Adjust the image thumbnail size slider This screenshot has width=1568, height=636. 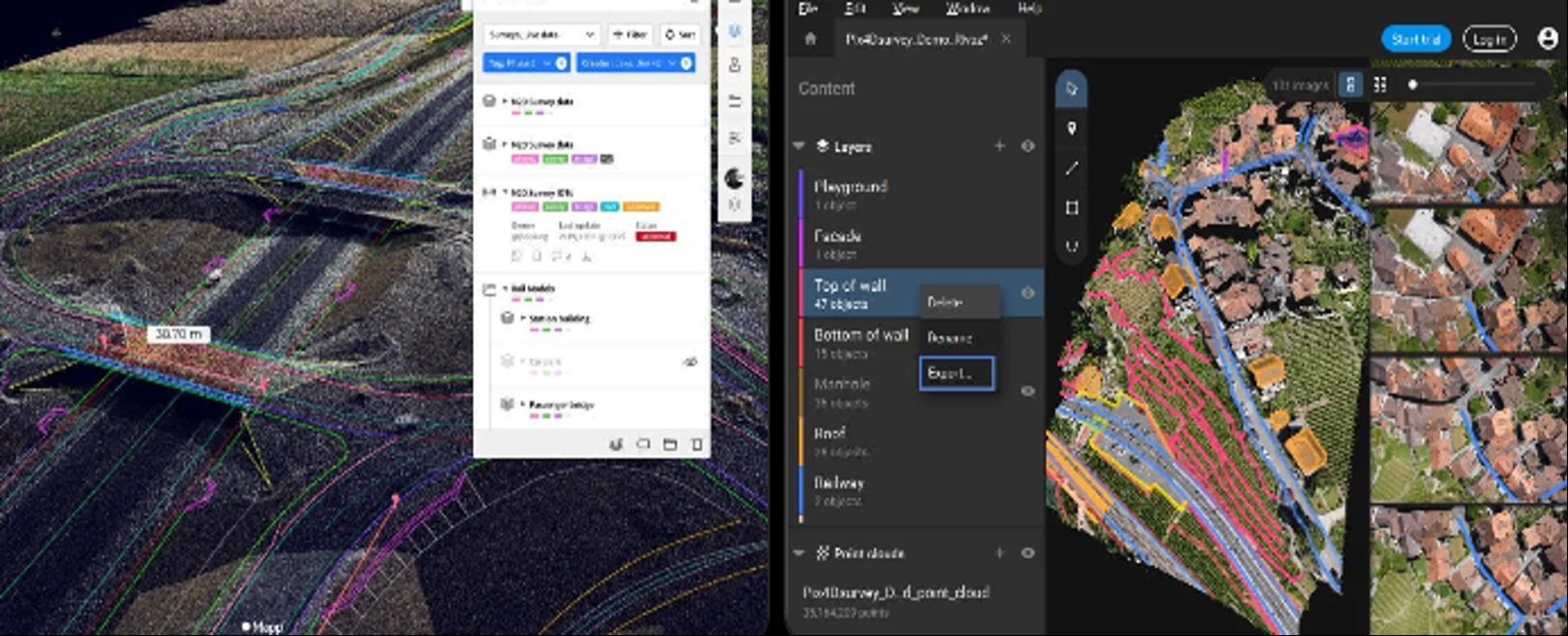[1474, 85]
